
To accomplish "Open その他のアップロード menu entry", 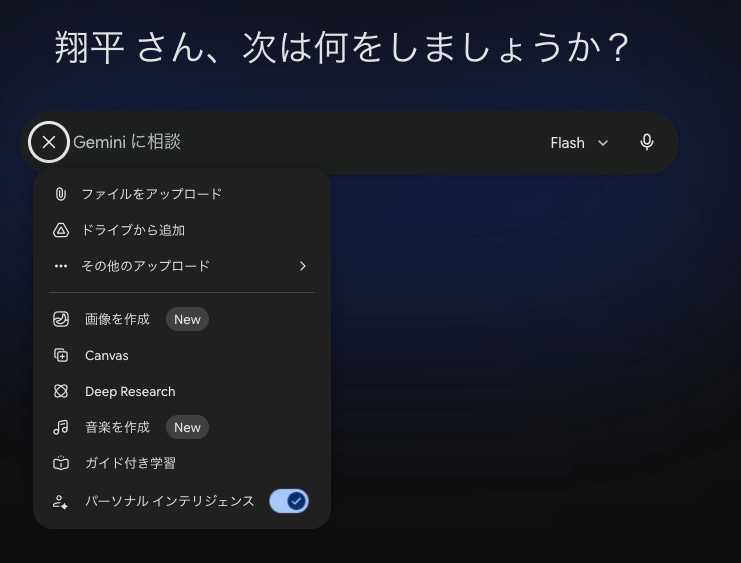I will [x=182, y=266].
